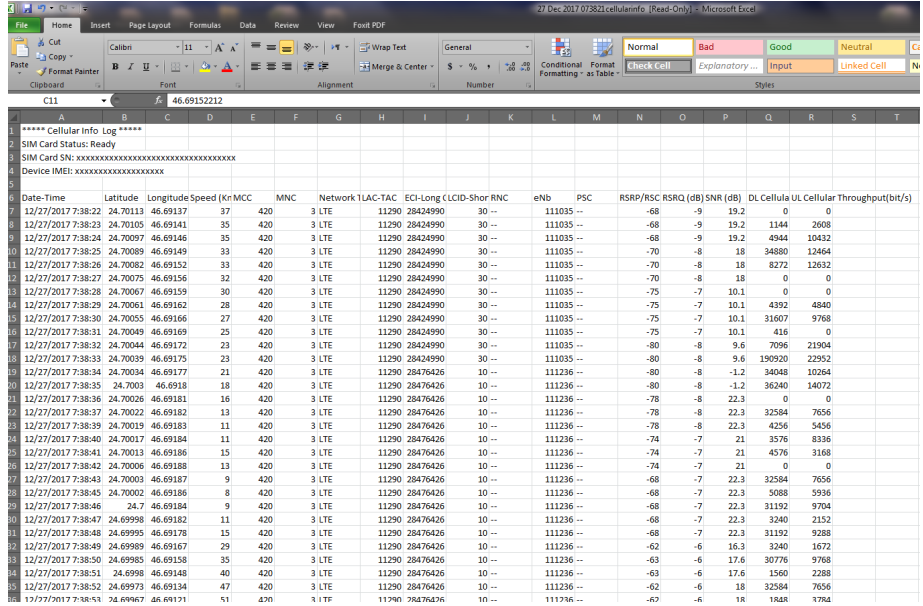923x606 pixels.
Task: Align text left
Action: (x=255, y=67)
